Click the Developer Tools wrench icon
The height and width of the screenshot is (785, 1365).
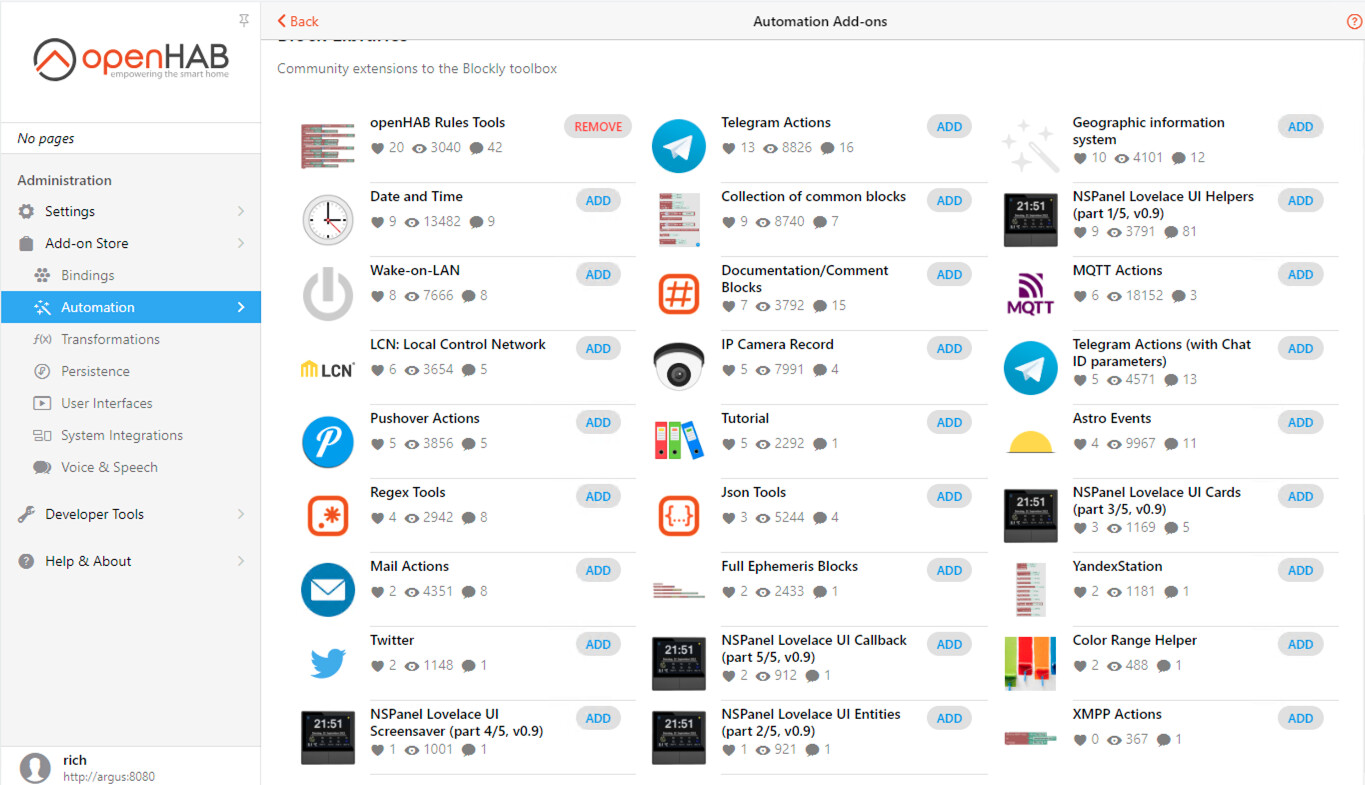27,515
